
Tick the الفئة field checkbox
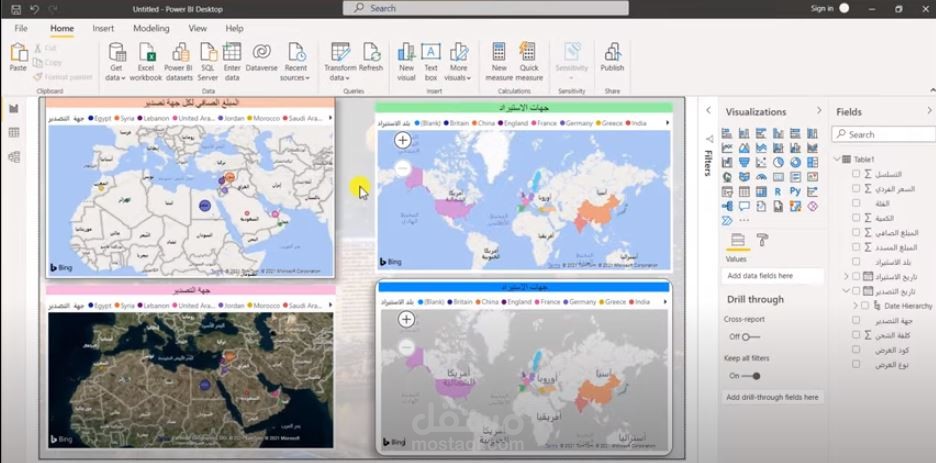point(856,203)
